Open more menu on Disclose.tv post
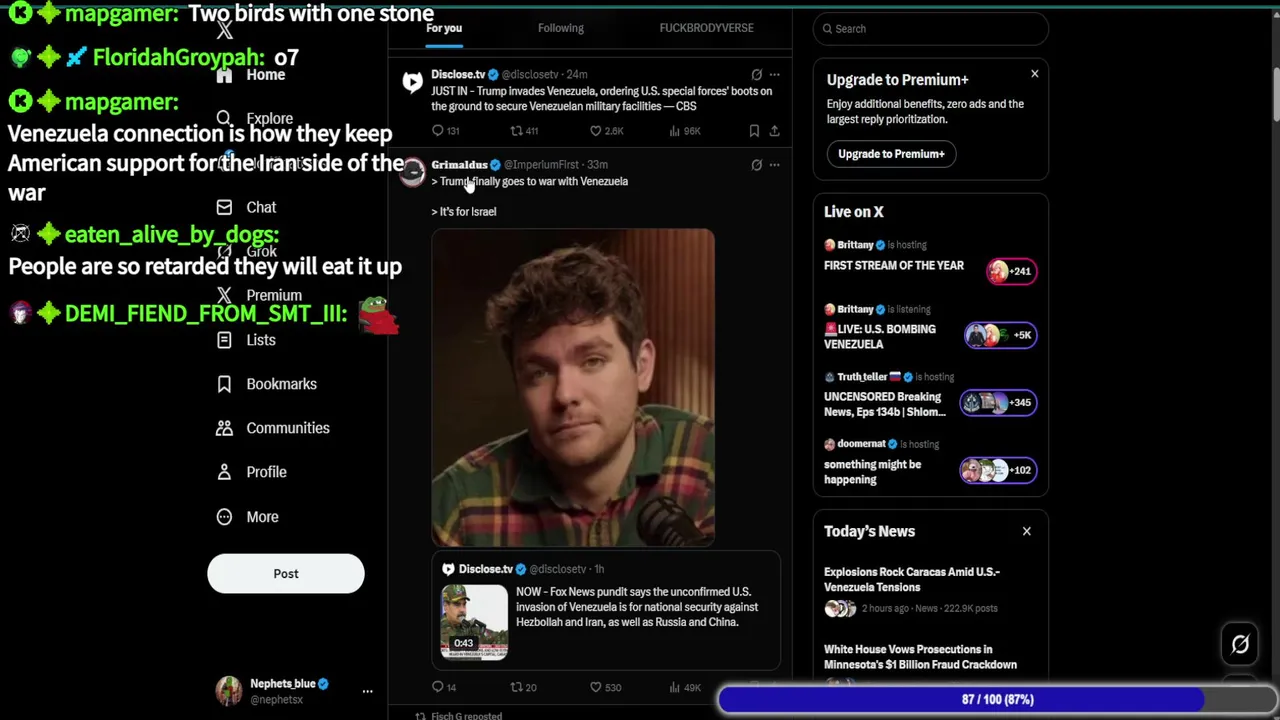 click(x=774, y=74)
